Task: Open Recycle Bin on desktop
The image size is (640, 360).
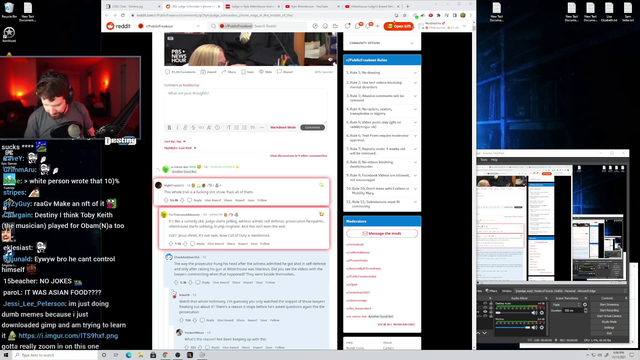Action: click(x=9, y=10)
